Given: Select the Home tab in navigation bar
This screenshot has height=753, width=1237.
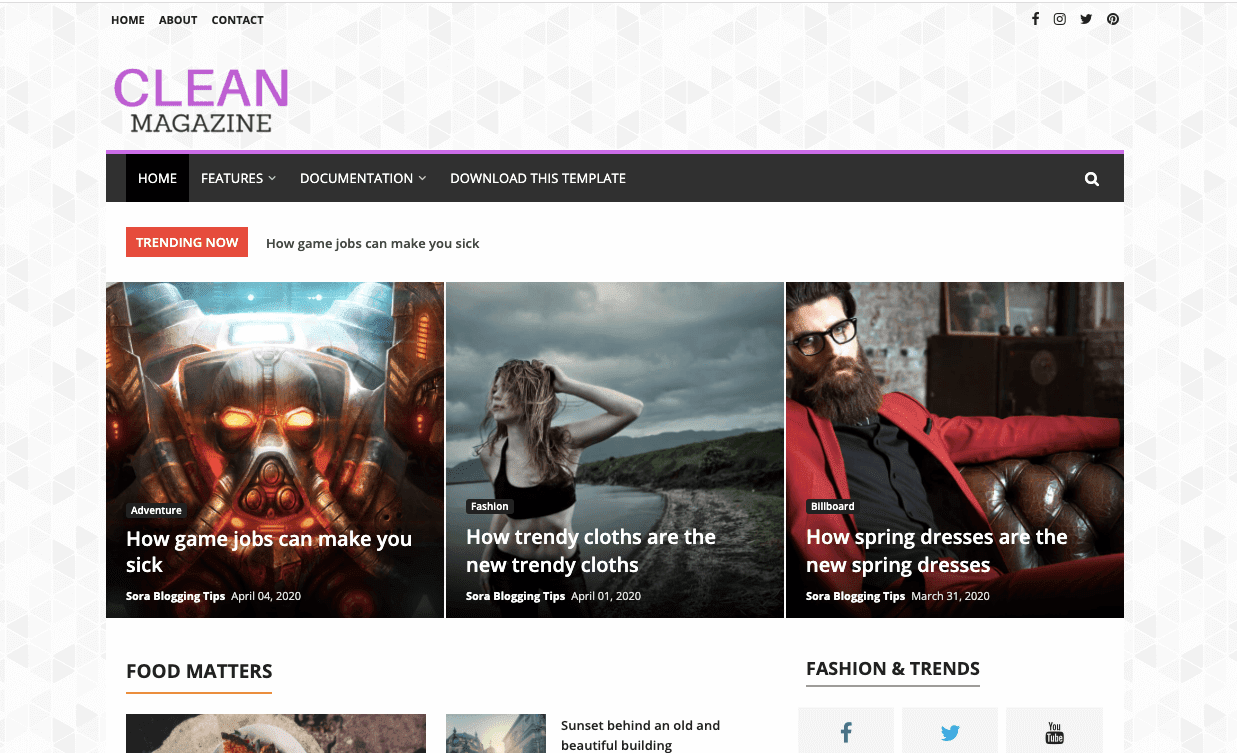Looking at the screenshot, I should [157, 178].
